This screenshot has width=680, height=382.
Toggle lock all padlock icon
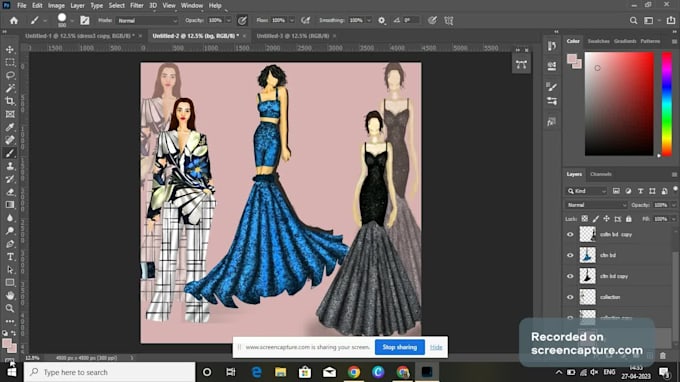629,219
